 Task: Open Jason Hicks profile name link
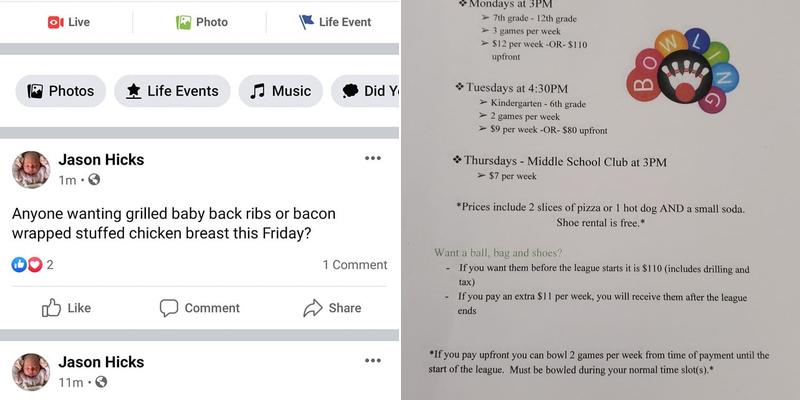(101, 159)
